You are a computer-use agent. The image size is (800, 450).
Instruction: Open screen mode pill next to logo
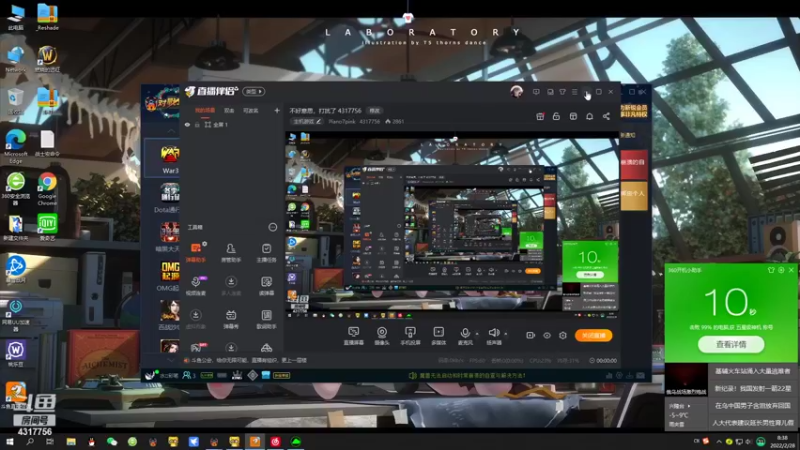[254, 91]
